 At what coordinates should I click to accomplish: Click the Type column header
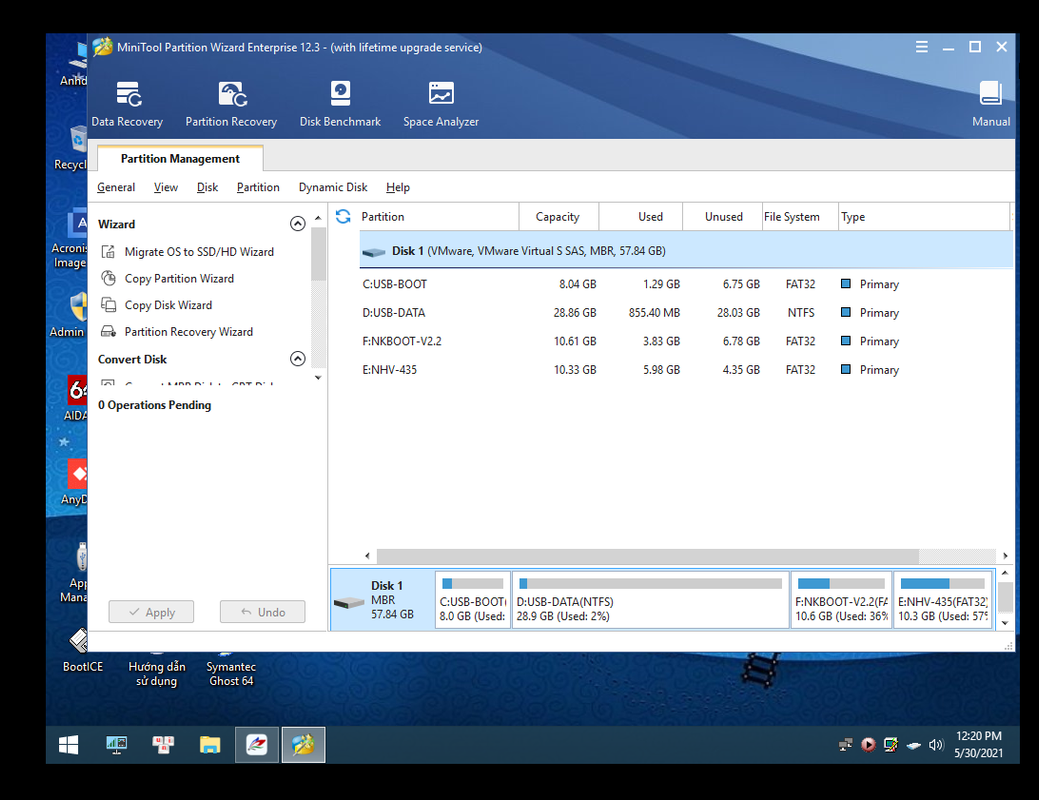click(x=924, y=217)
